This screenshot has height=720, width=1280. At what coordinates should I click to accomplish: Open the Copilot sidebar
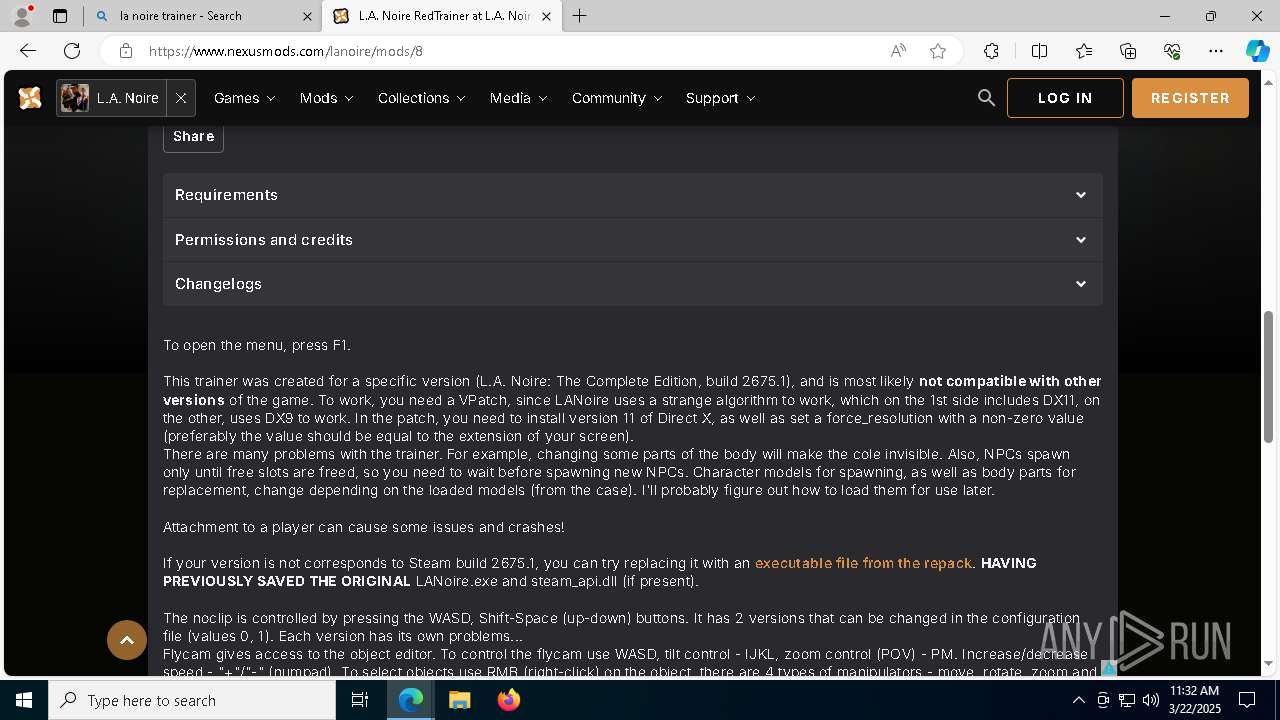click(1257, 51)
